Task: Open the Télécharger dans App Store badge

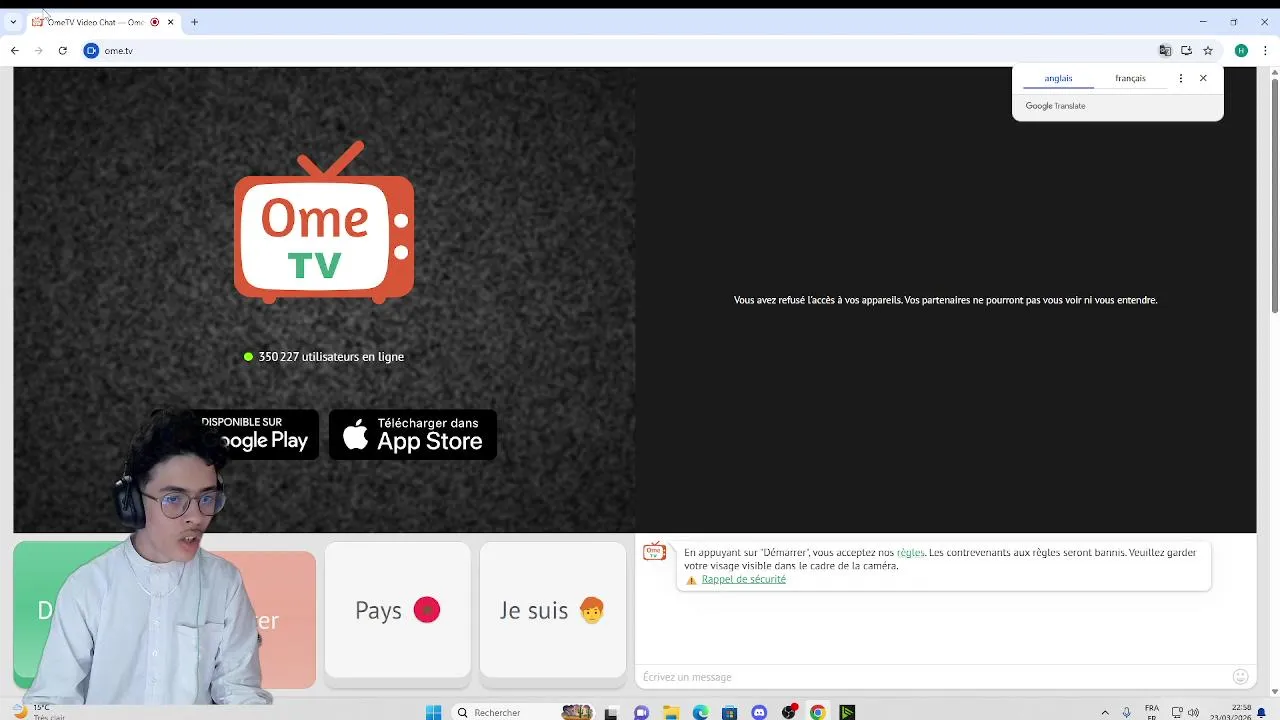Action: (413, 435)
